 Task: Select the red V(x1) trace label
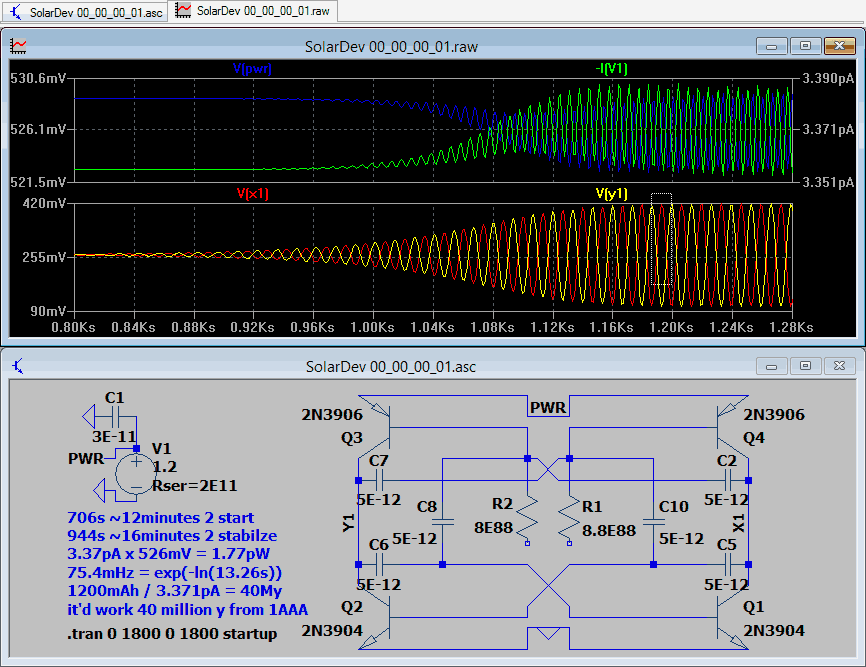click(x=253, y=195)
